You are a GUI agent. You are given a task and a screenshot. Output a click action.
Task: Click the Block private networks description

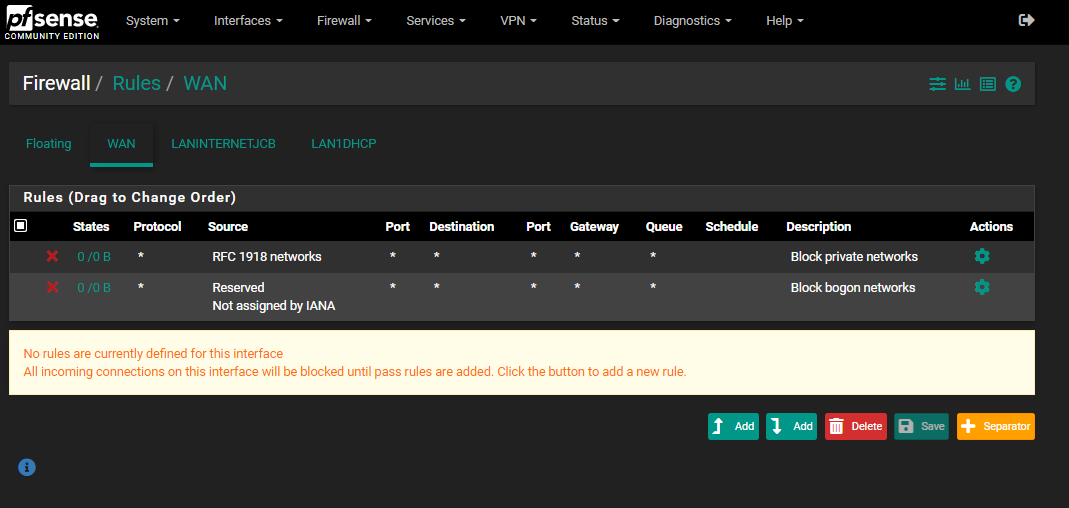tap(854, 256)
